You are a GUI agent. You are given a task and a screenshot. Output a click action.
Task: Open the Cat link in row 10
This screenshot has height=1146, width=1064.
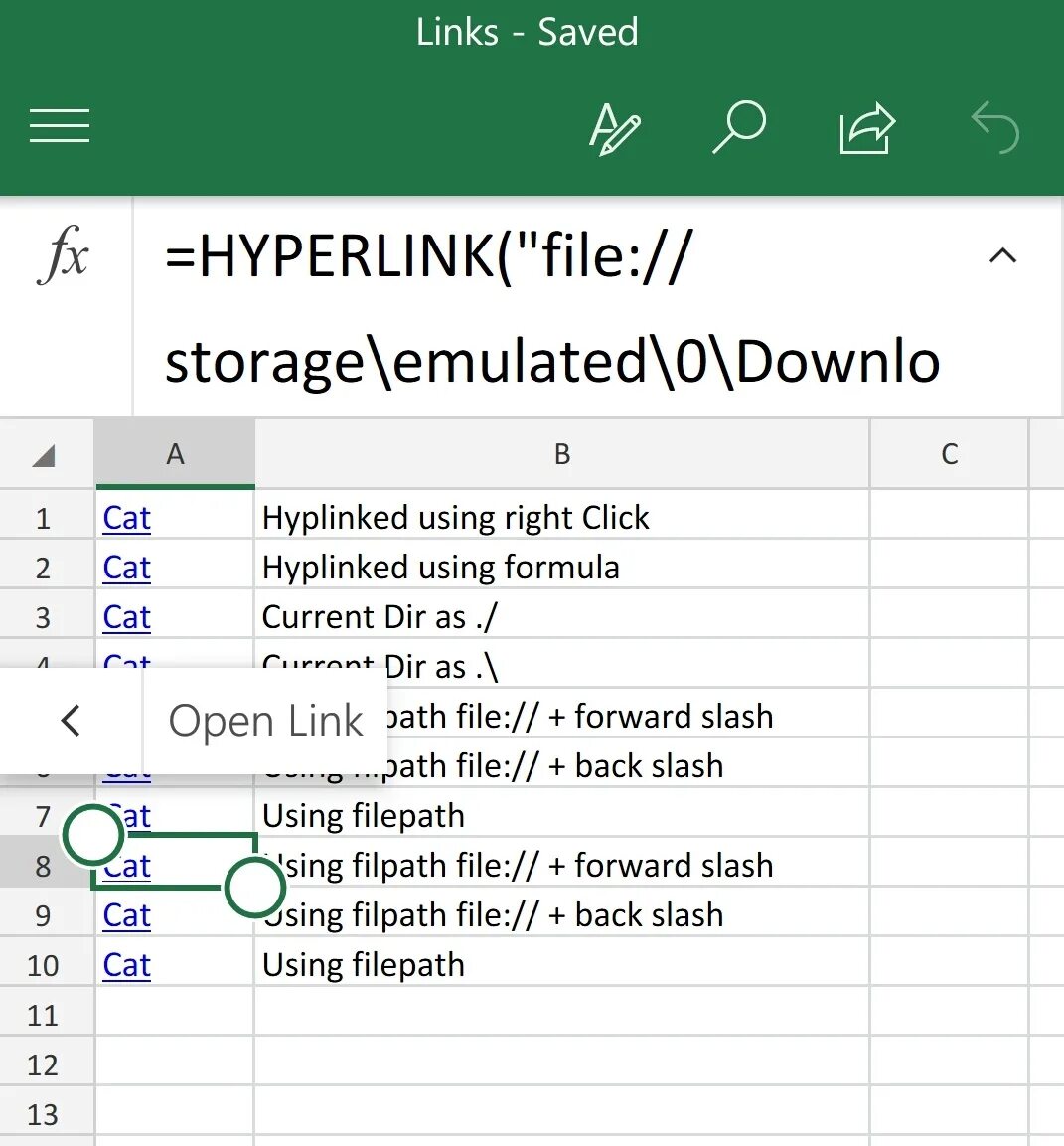pyautogui.click(x=127, y=965)
